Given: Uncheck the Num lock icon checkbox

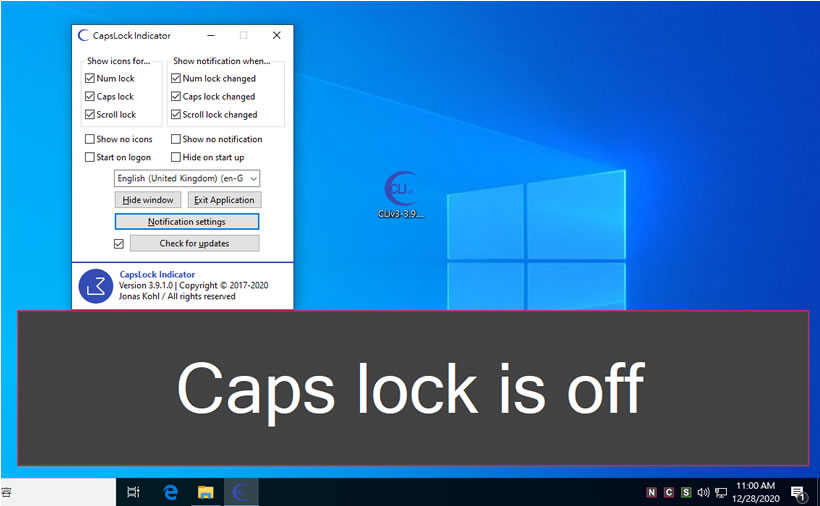Looking at the screenshot, I should [90, 79].
